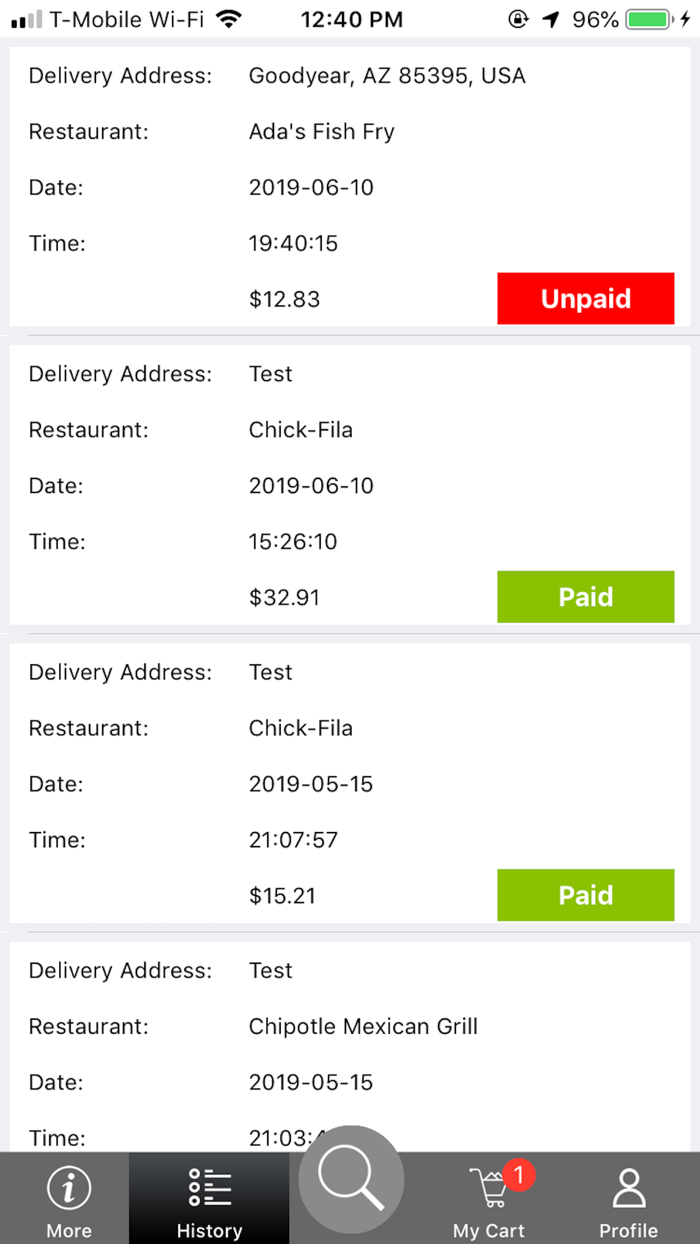Select the History icon in bottom navigation
Viewport: 700px width, 1244px height.
pos(208,1182)
